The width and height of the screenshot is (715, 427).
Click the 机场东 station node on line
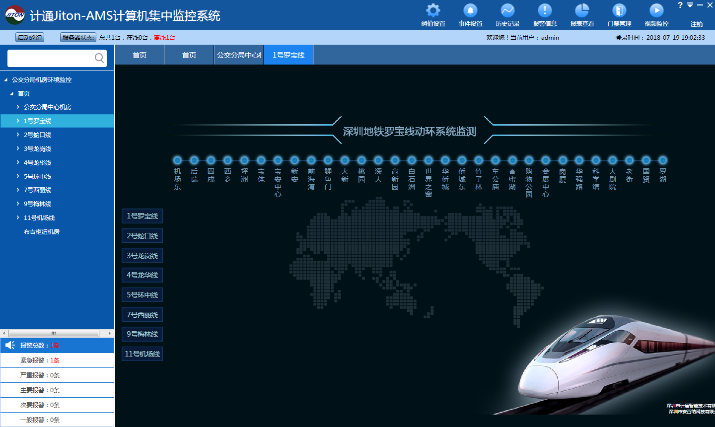[177, 159]
